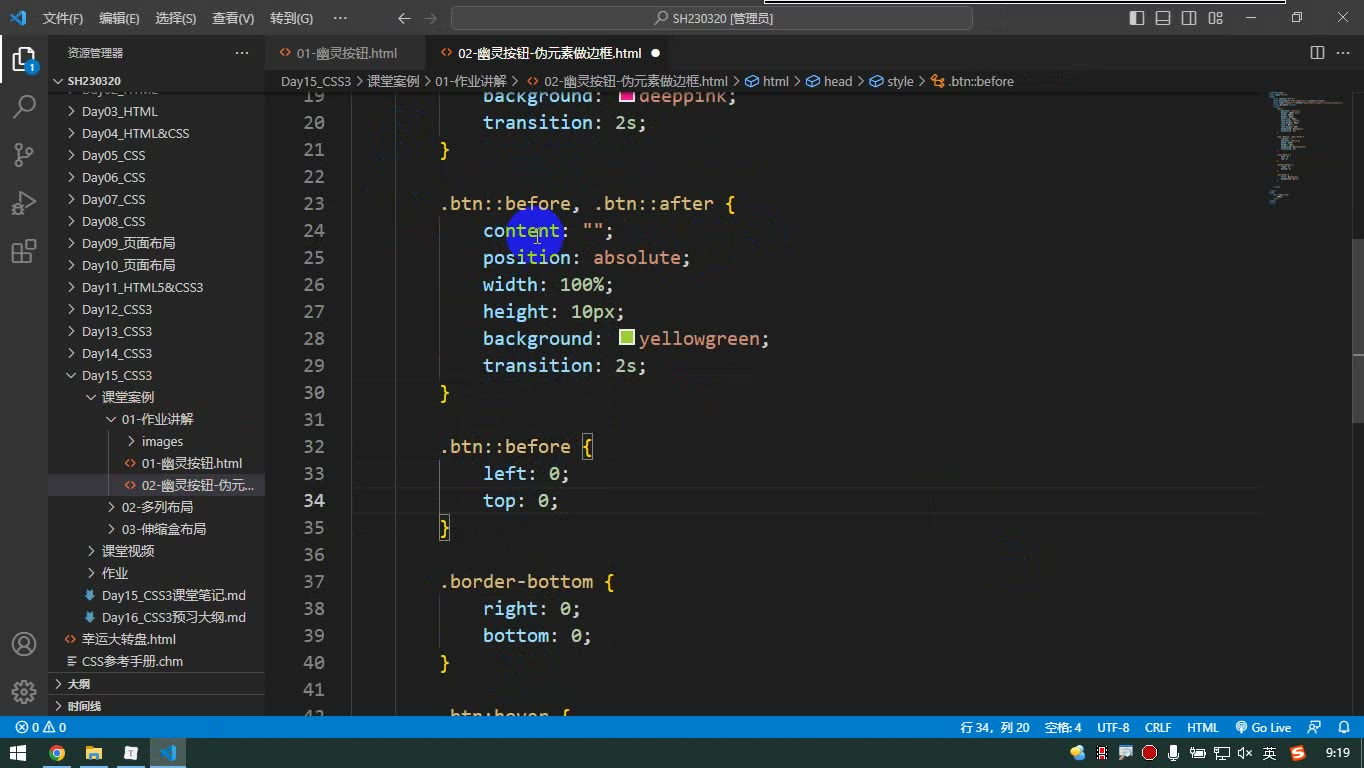Toggle the bottom panel
The height and width of the screenshot is (768, 1364).
1163,18
